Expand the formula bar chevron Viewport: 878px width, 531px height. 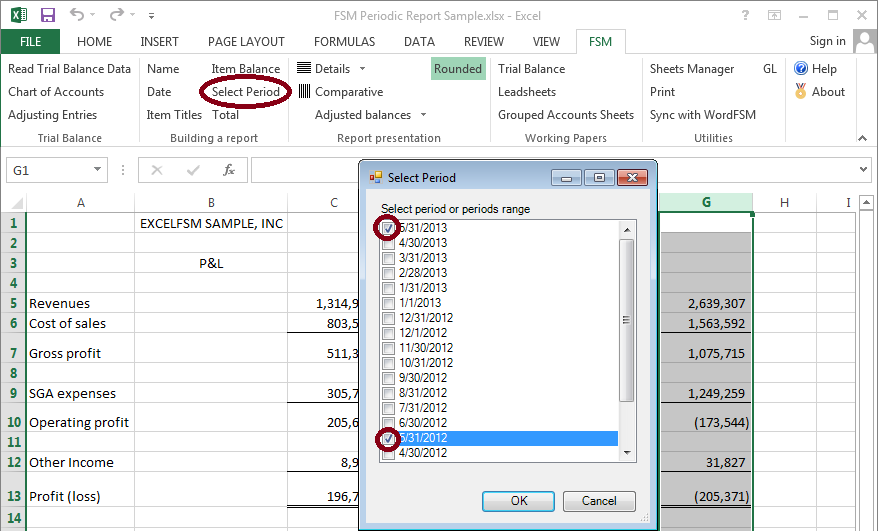863,169
